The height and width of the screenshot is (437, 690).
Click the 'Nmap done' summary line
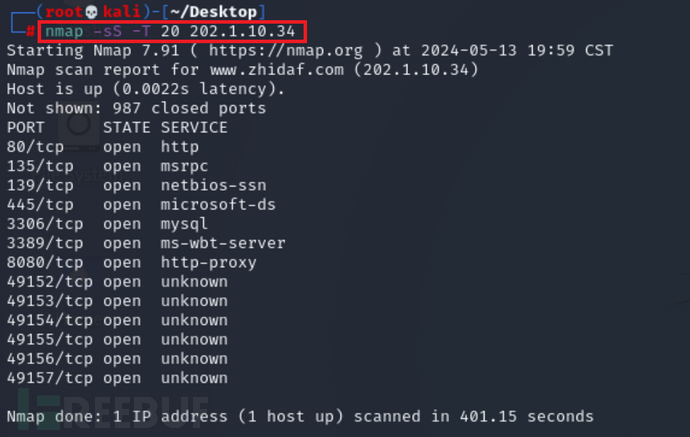coord(300,417)
